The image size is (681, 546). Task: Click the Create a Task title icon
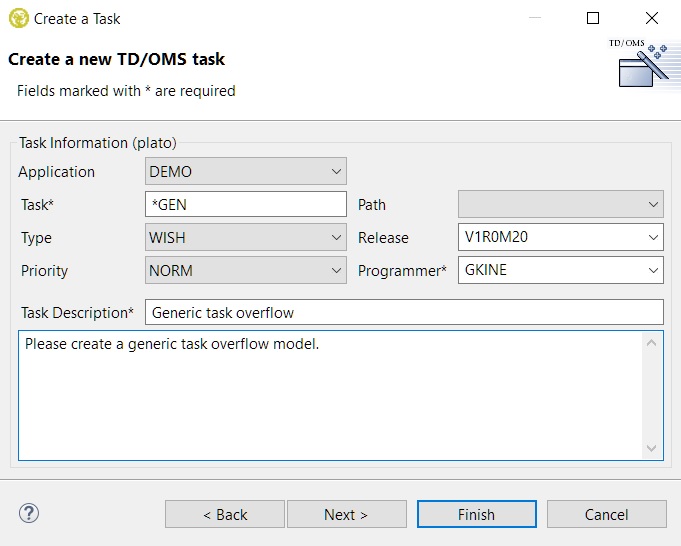click(x=18, y=18)
